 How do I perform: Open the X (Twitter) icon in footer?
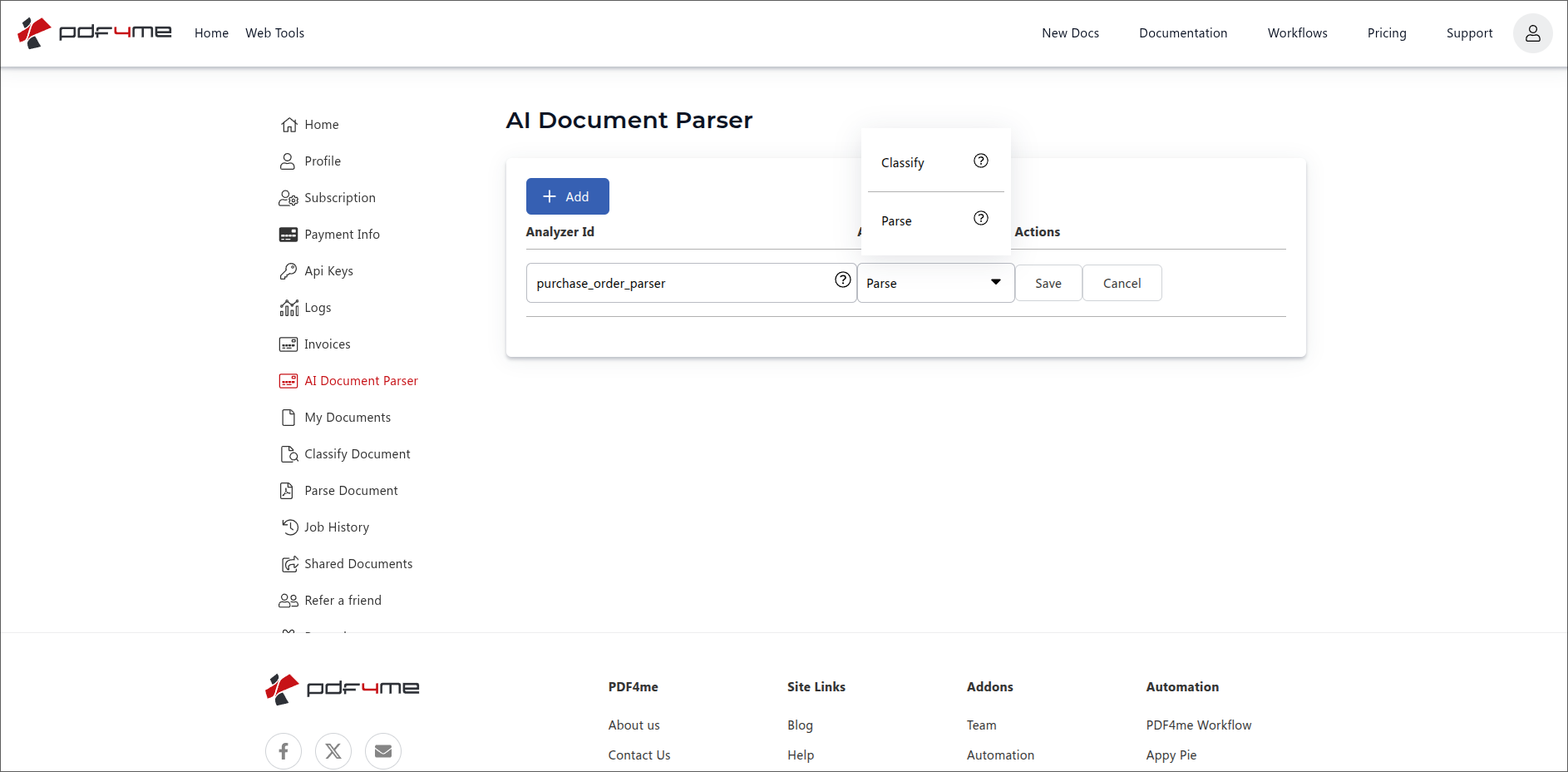pos(333,751)
